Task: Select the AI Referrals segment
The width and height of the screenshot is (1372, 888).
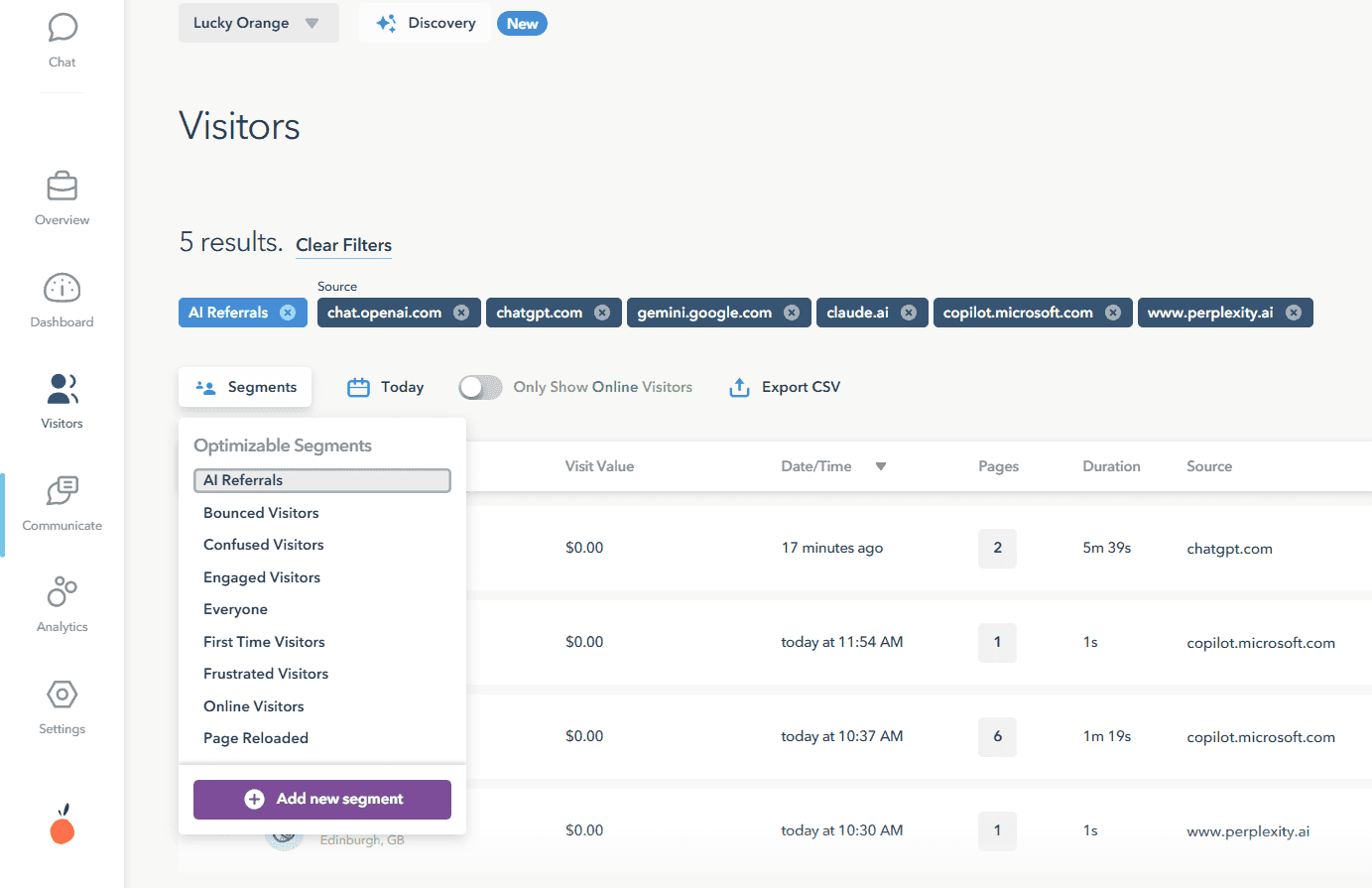Action: click(322, 480)
